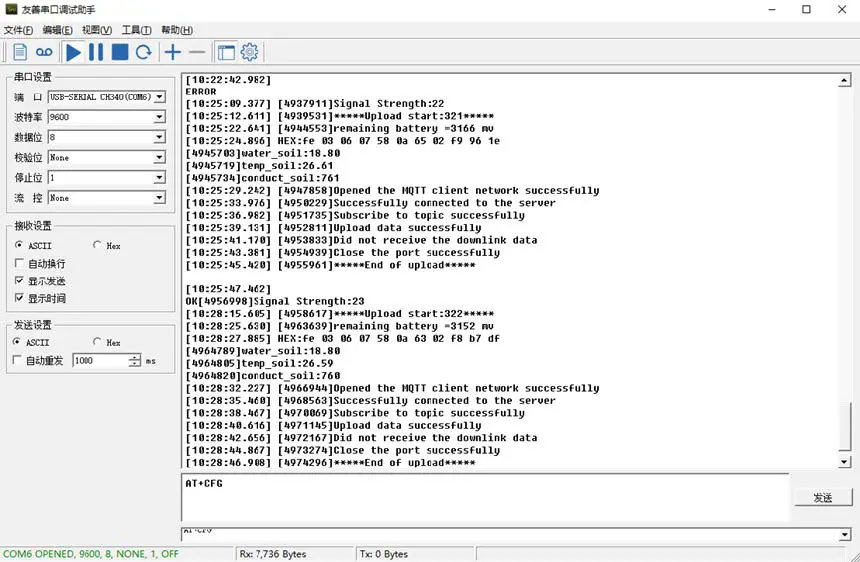Viewport: 860px width, 562px height.
Task: Click the 发送 send button
Action: coord(823,497)
